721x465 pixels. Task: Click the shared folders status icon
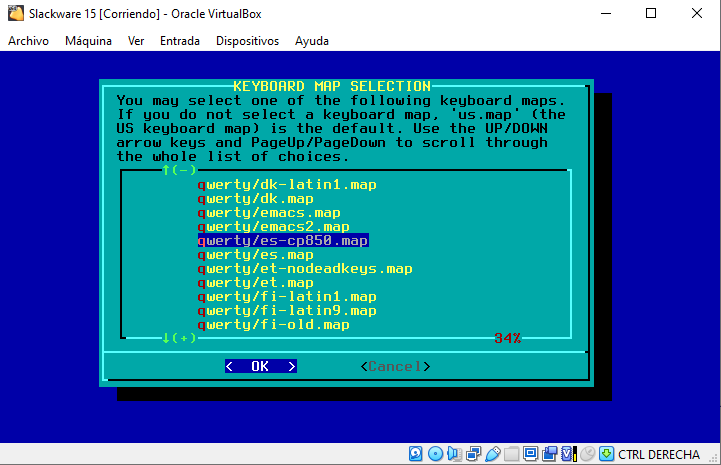(x=511, y=454)
